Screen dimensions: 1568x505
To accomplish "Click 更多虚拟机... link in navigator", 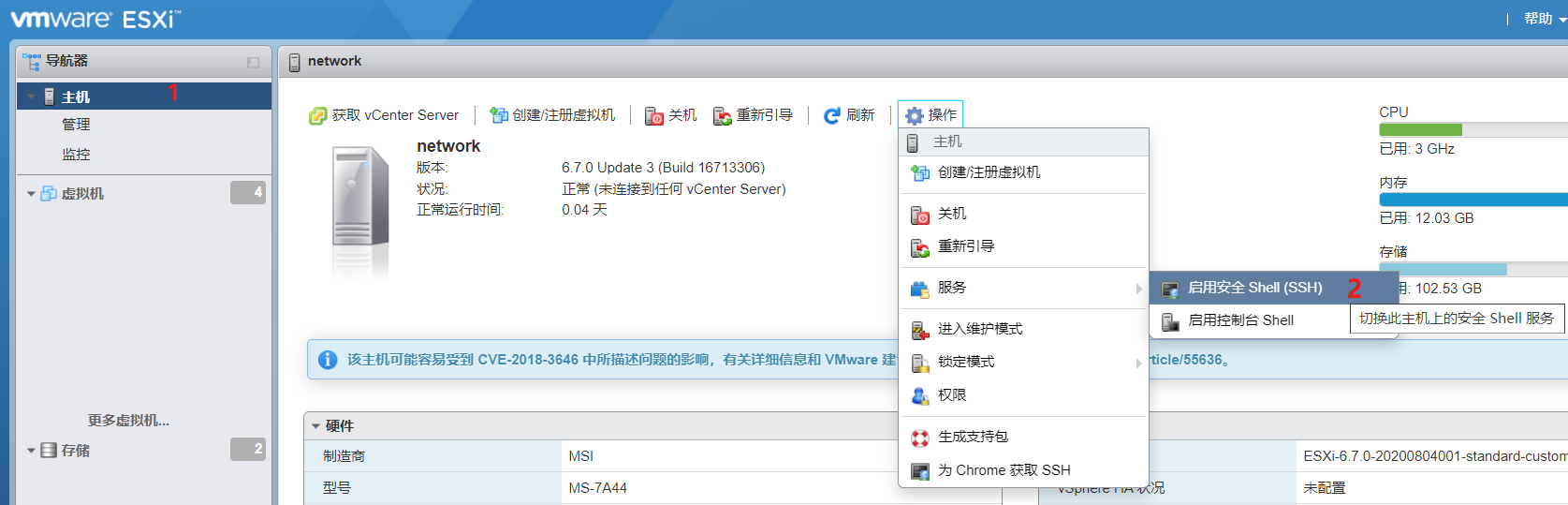I will 128,421.
